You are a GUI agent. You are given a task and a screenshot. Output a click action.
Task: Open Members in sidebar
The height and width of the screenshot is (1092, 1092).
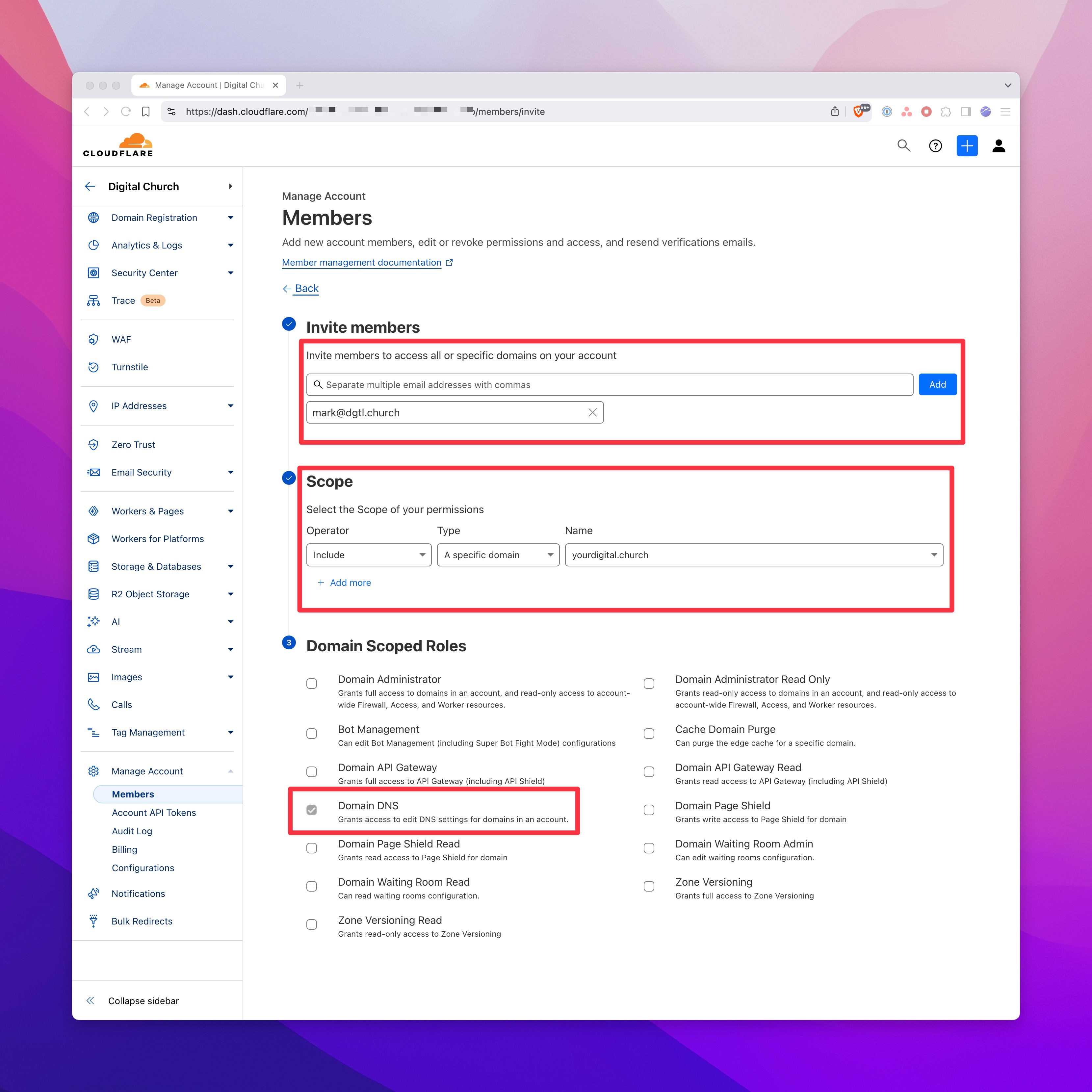pyautogui.click(x=167, y=794)
